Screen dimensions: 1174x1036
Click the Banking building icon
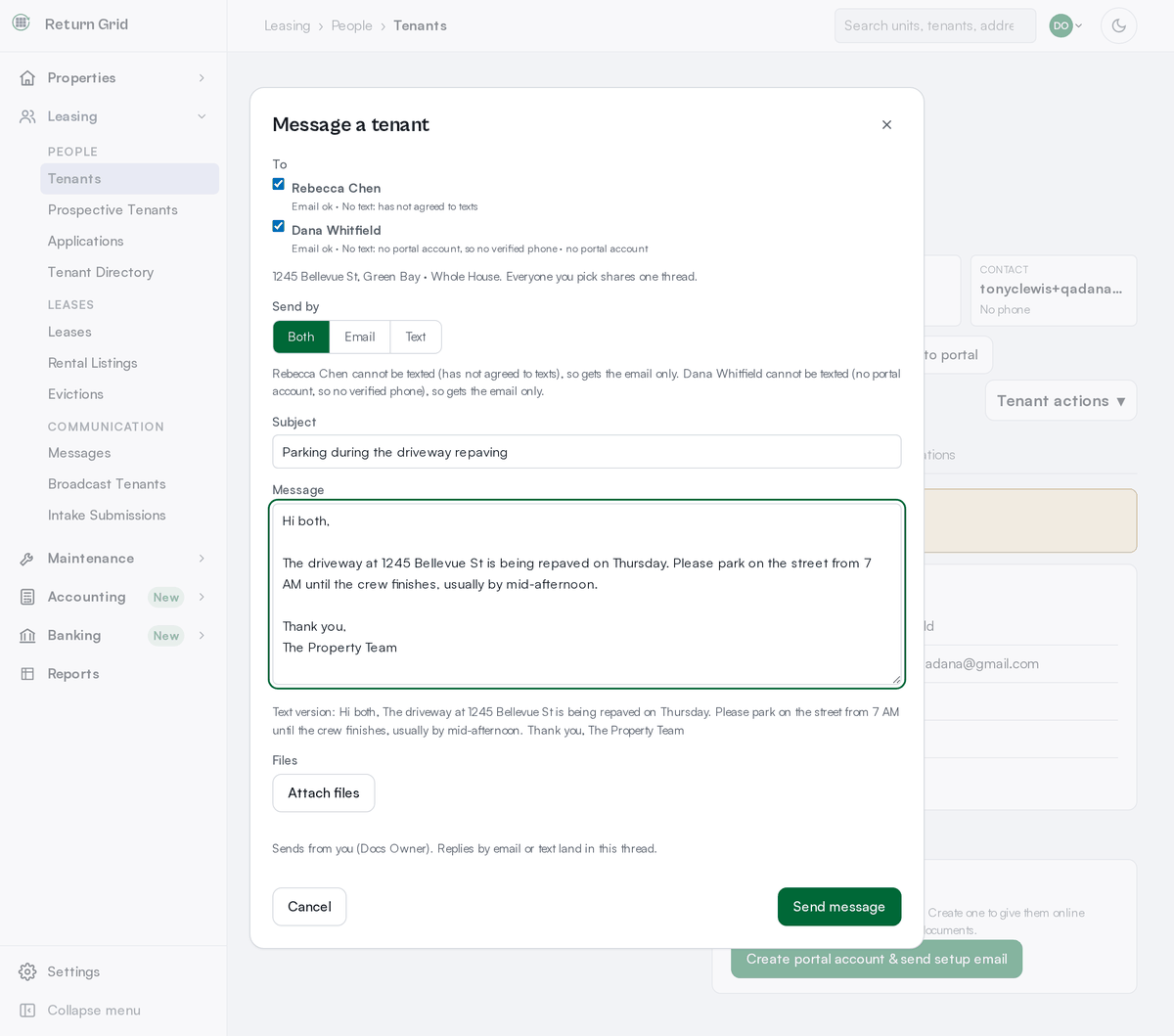pos(27,636)
